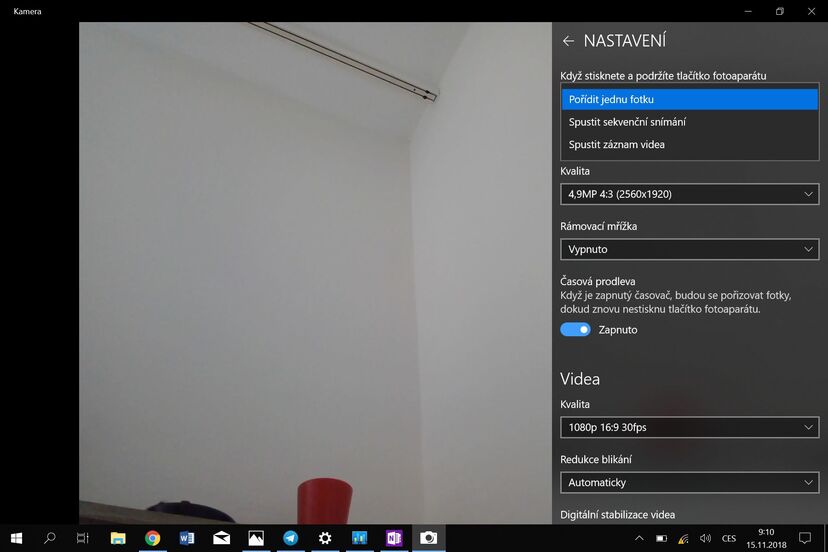Open OneNote from taskbar

[x=394, y=538]
